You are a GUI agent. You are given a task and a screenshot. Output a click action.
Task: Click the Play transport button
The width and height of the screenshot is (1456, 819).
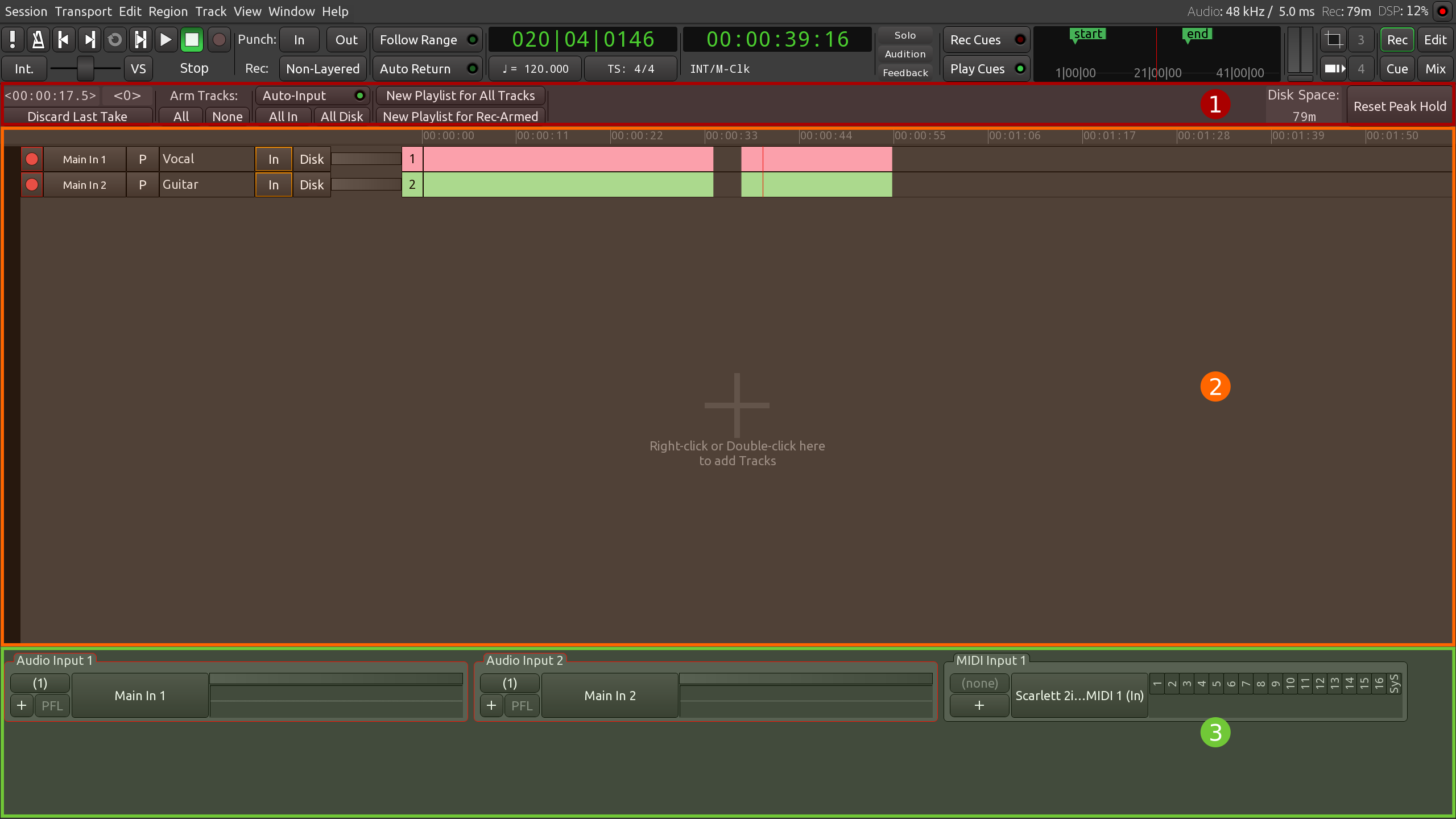pyautogui.click(x=166, y=40)
